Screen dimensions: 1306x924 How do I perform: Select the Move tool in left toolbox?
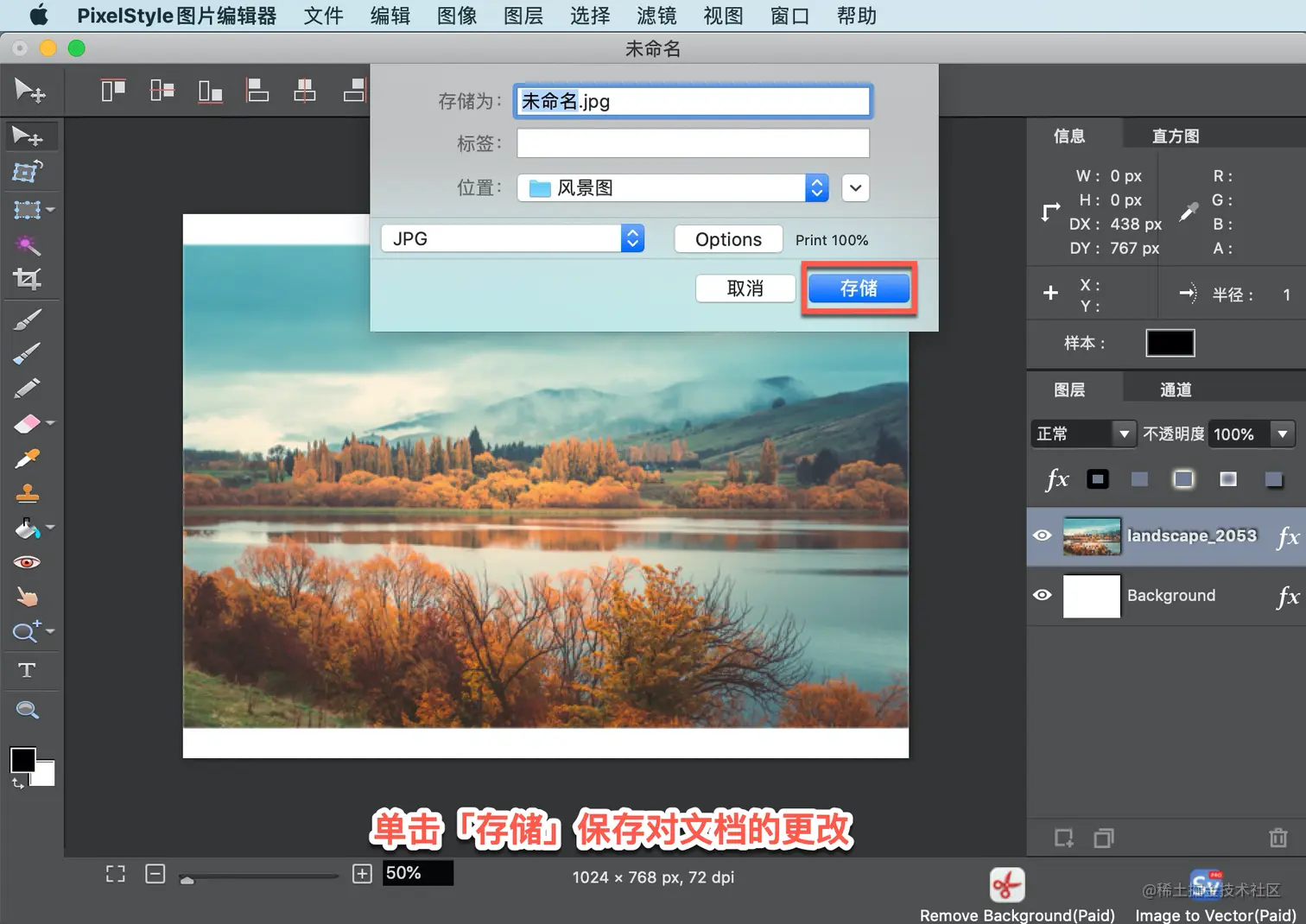(x=28, y=136)
